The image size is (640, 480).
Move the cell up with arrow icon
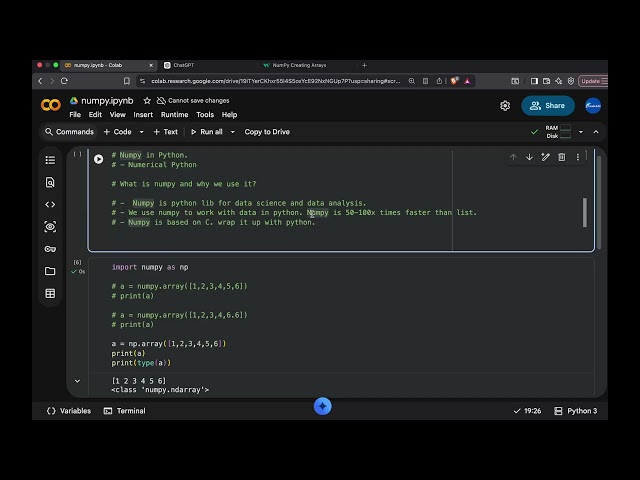tap(513, 157)
